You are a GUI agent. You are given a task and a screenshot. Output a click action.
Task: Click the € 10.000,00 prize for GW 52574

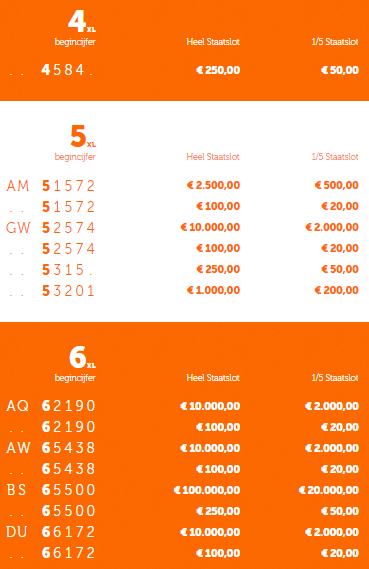click(210, 227)
